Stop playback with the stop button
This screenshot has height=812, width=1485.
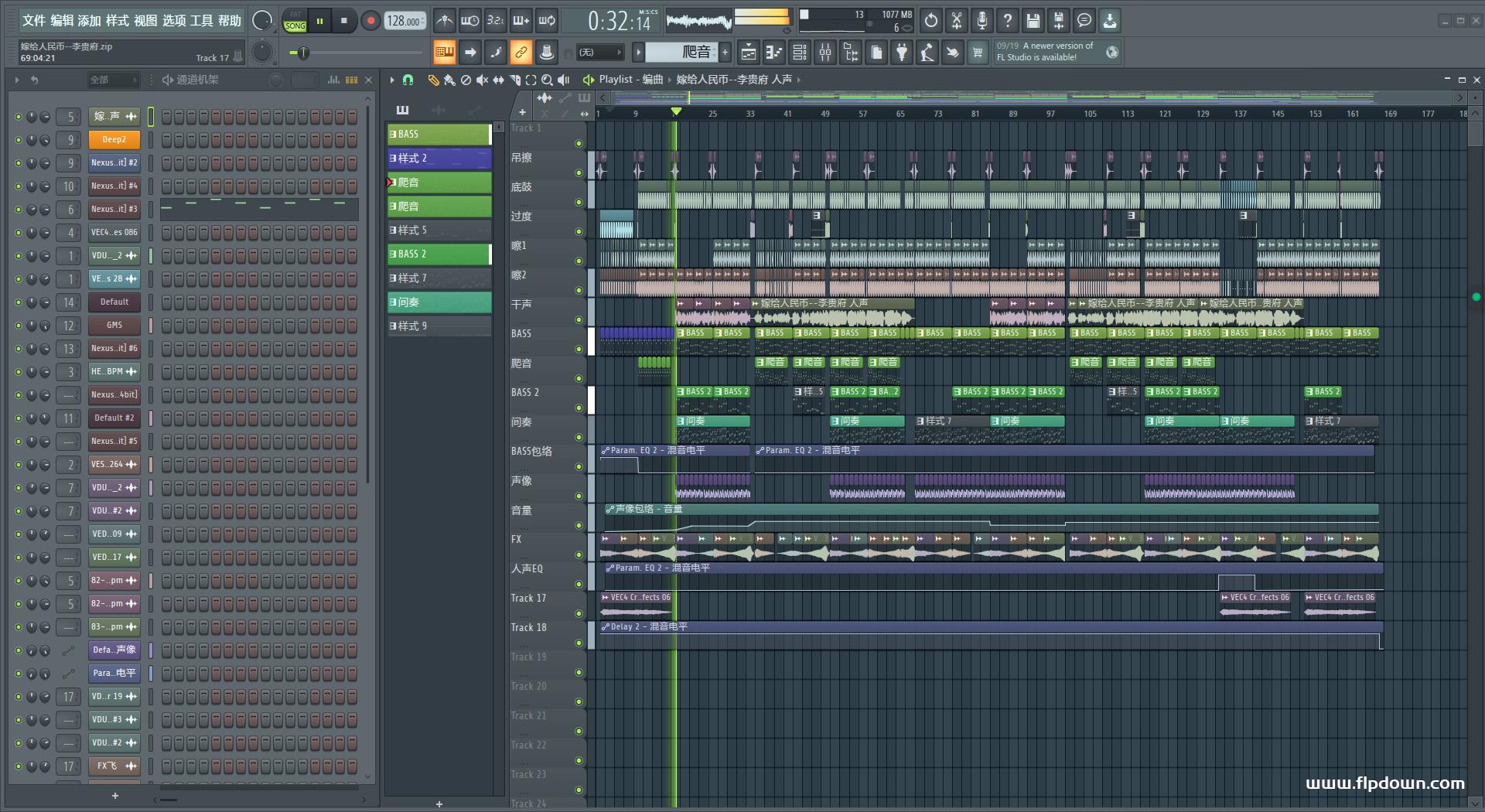(344, 21)
